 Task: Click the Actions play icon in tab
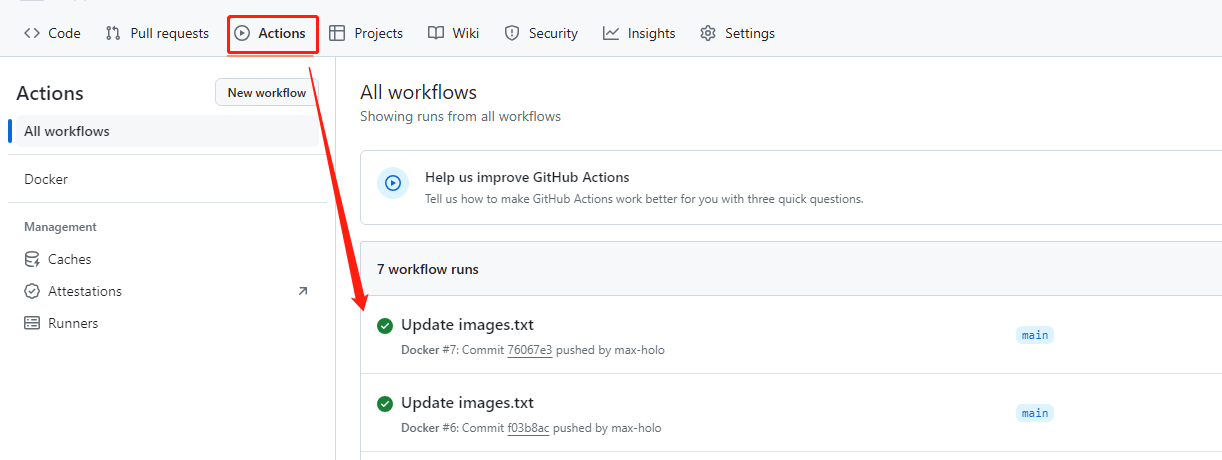click(x=242, y=33)
